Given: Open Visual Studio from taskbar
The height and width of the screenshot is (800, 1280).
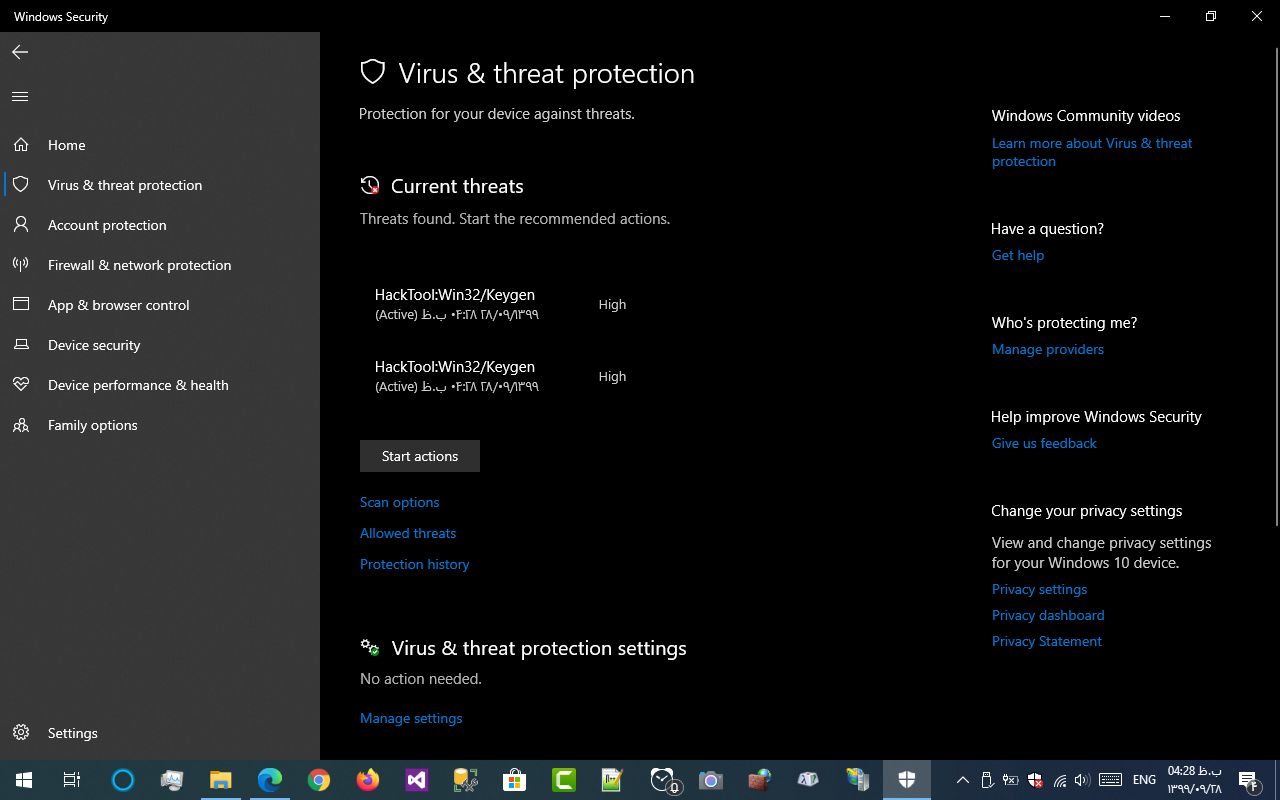Looking at the screenshot, I should coord(416,780).
